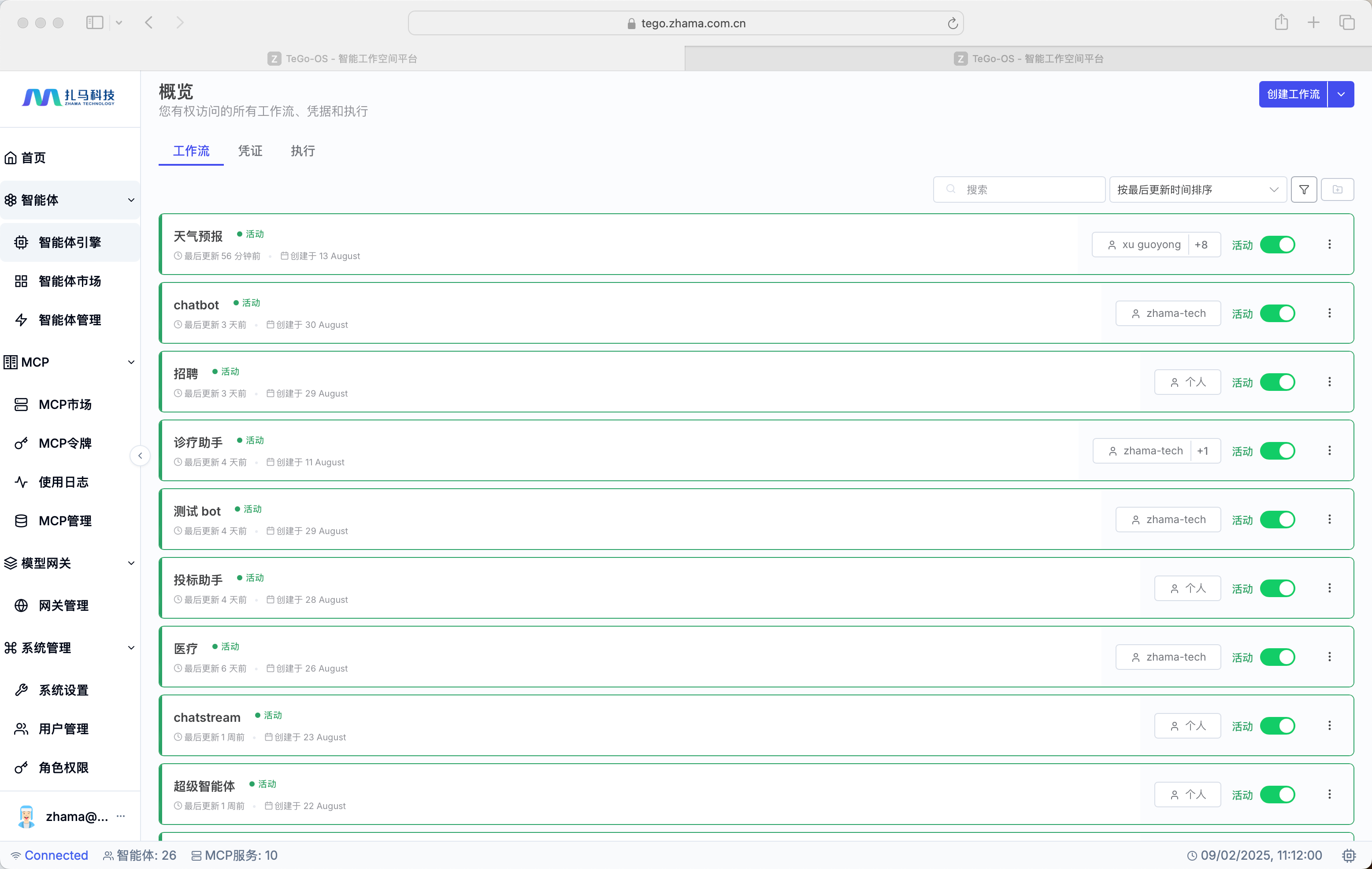The image size is (1372, 869).
Task: Disable the 天气预报 workflow toggle
Action: point(1277,245)
